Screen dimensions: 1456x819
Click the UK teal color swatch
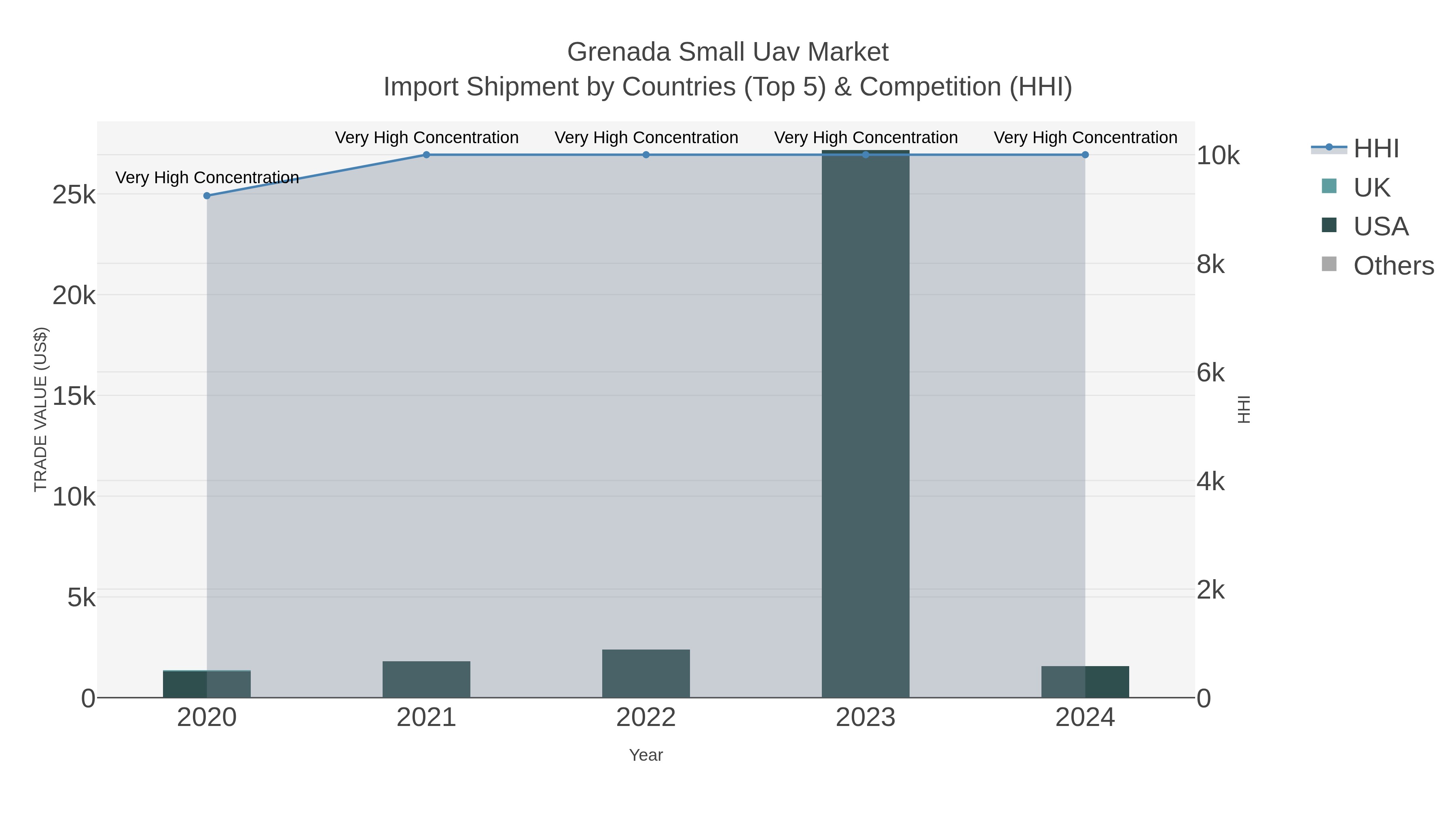[1329, 186]
